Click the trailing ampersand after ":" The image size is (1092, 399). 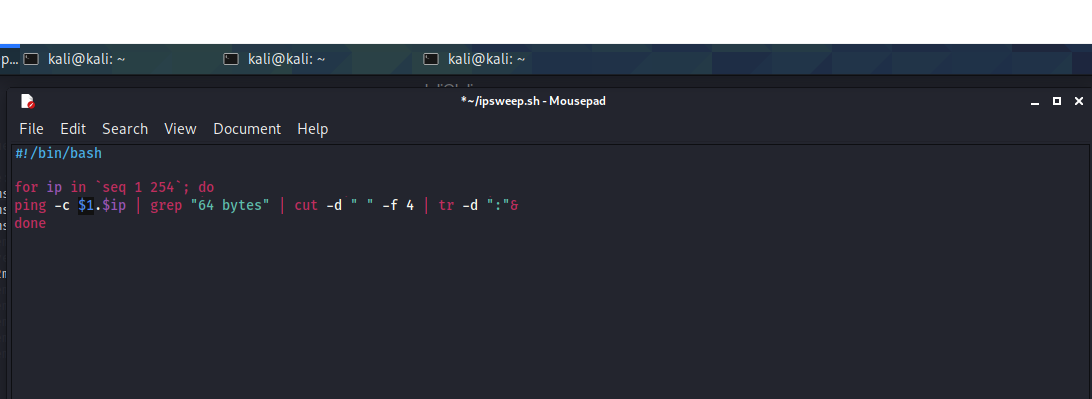(x=514, y=205)
